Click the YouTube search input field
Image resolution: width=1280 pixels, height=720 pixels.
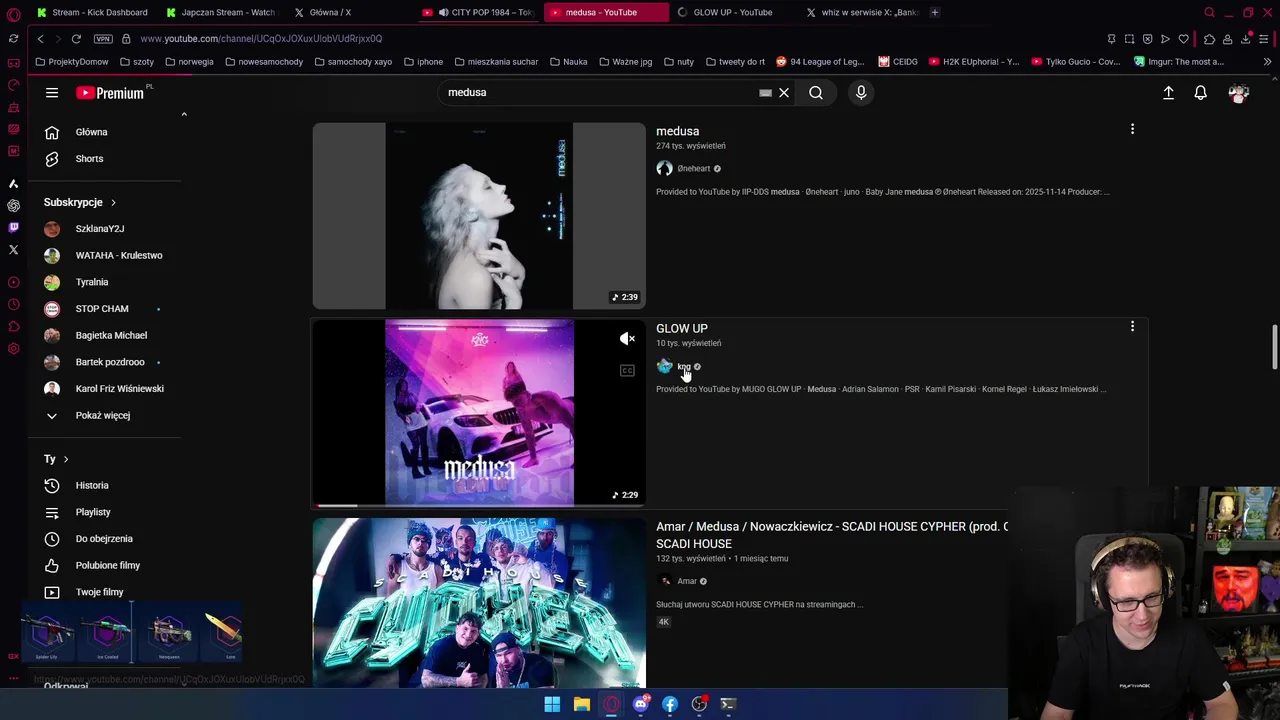point(600,93)
